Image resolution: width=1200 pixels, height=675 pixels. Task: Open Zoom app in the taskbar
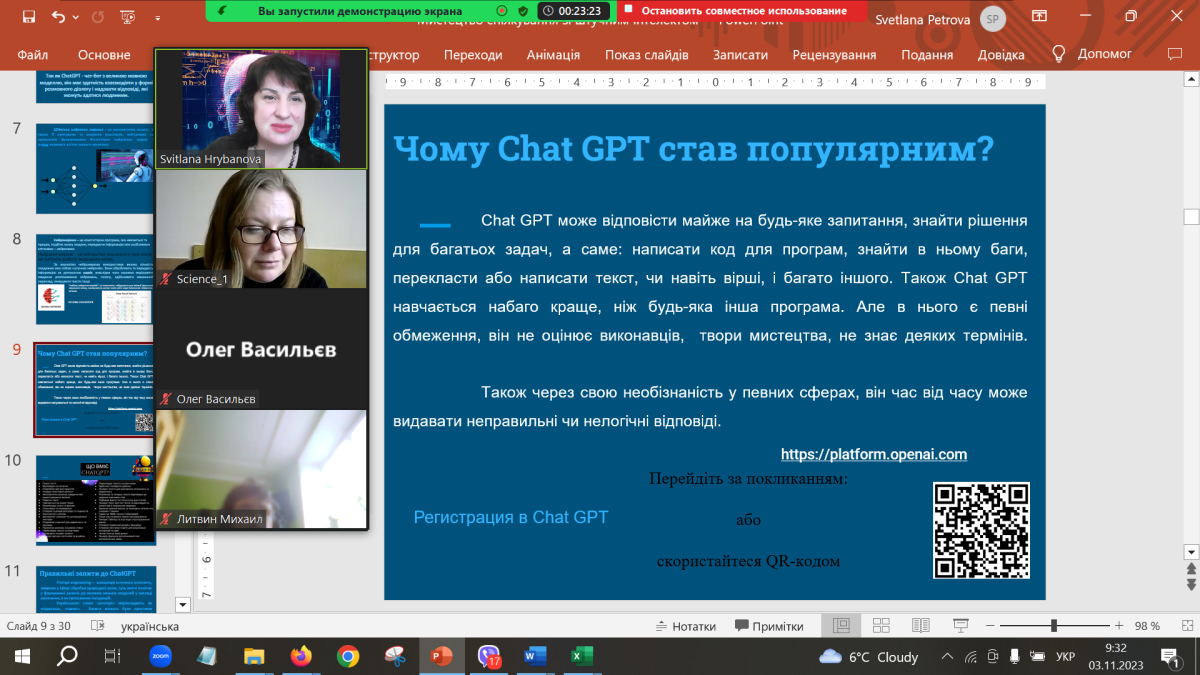[x=159, y=657]
